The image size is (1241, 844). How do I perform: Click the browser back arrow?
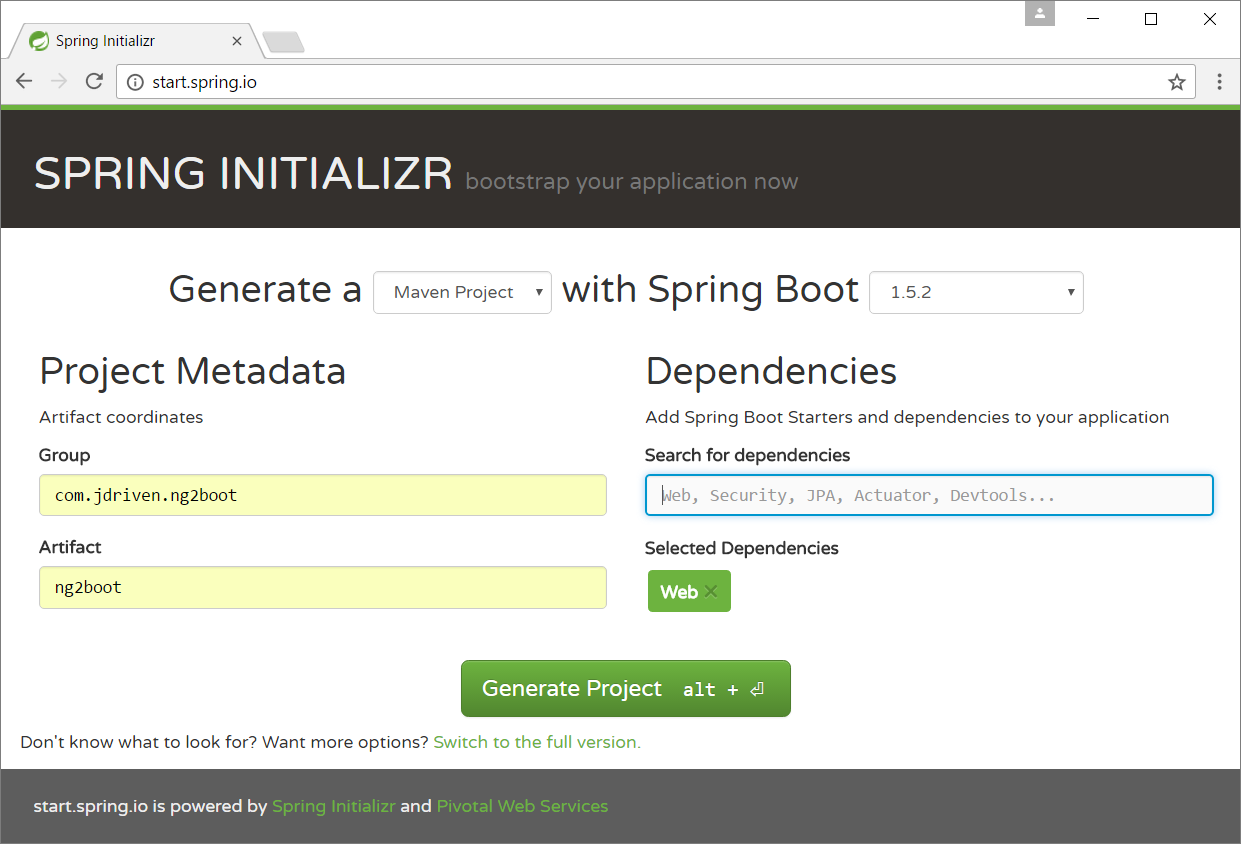coord(24,82)
